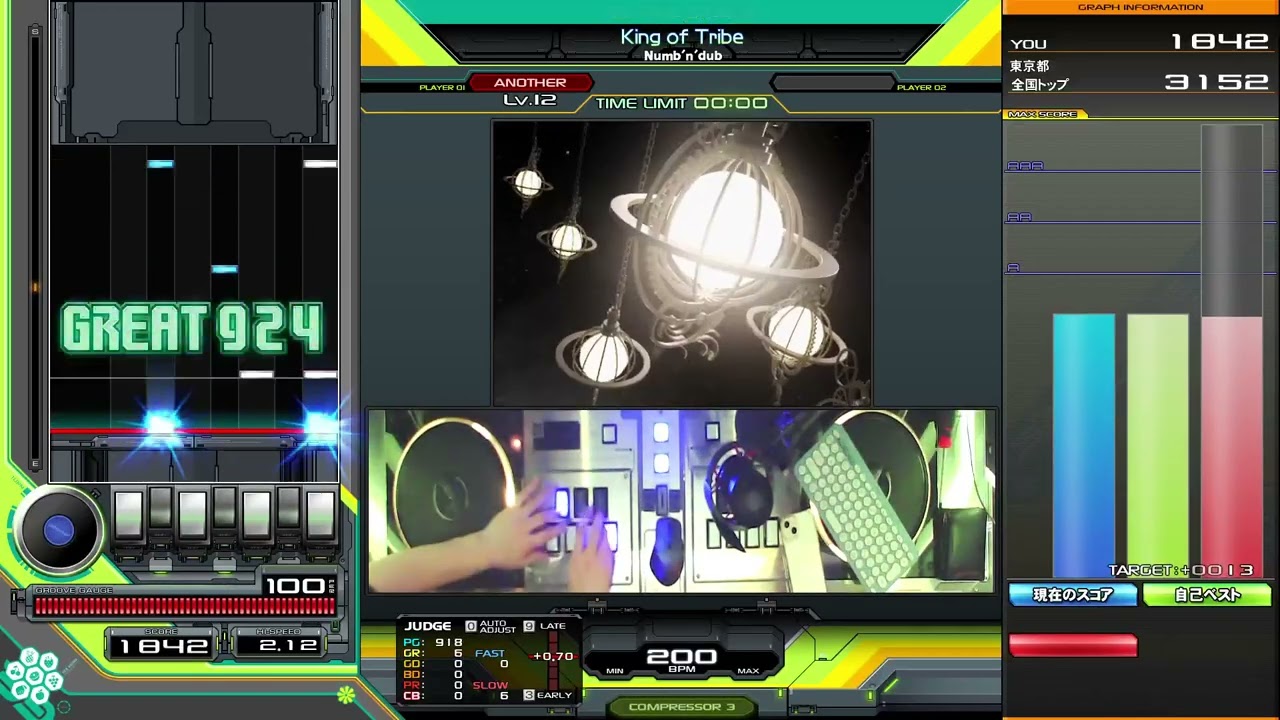This screenshot has height=720, width=1280.
Task: Click the PLAYER 01 label
Action: 442,88
